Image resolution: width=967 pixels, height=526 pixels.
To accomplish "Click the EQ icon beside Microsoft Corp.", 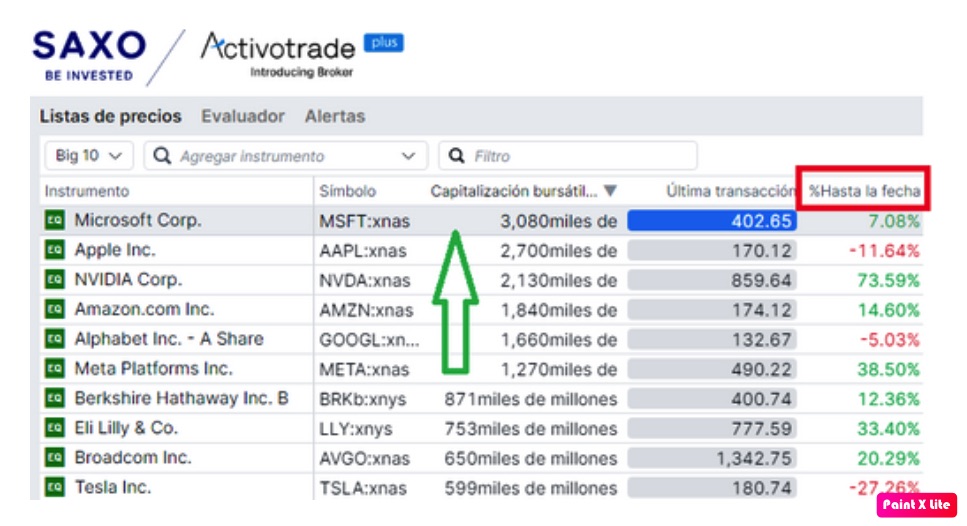I will (x=54, y=221).
